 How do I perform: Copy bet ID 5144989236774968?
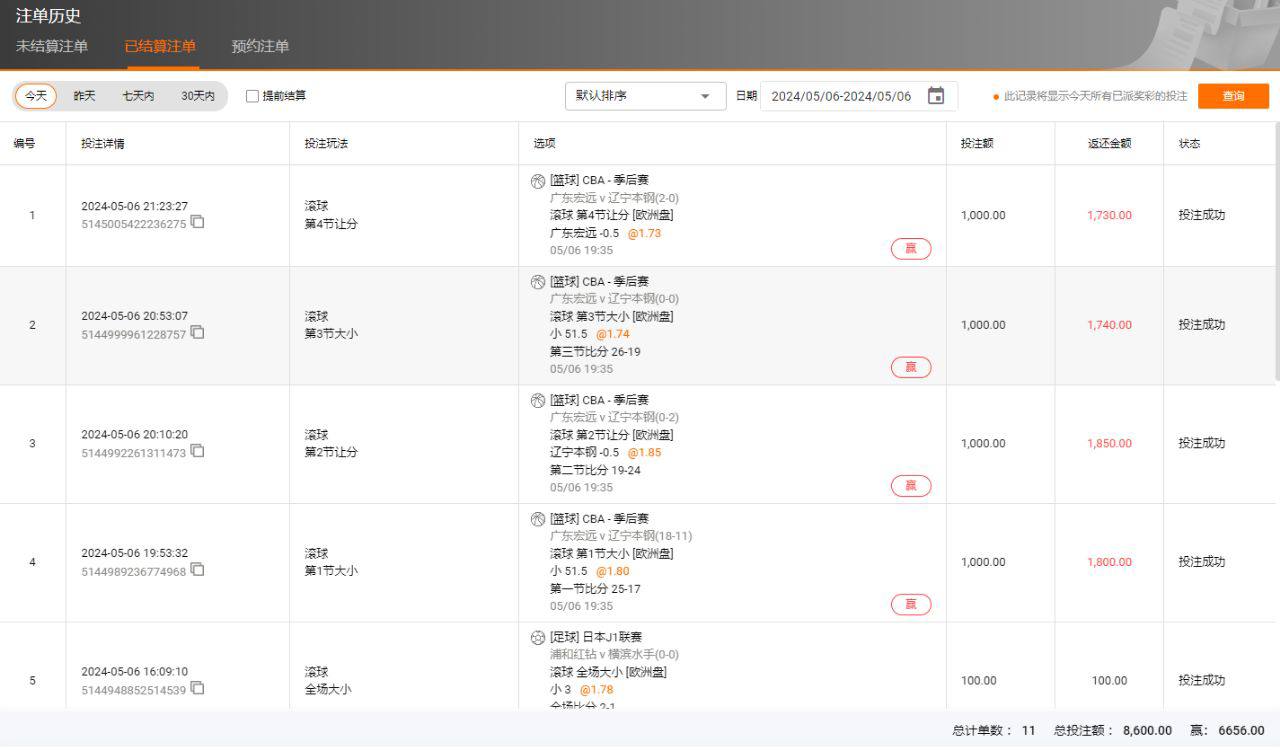pos(198,570)
